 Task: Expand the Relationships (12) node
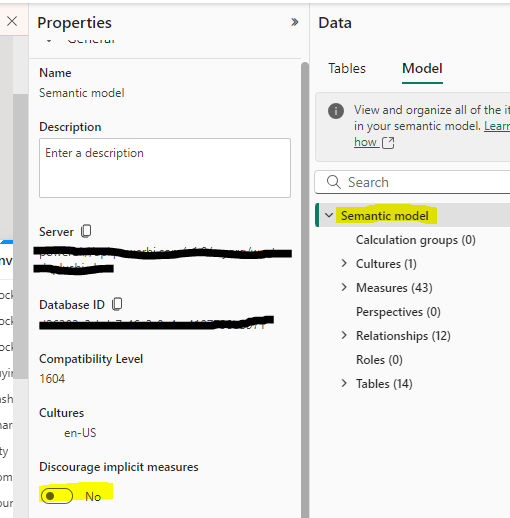click(x=344, y=335)
